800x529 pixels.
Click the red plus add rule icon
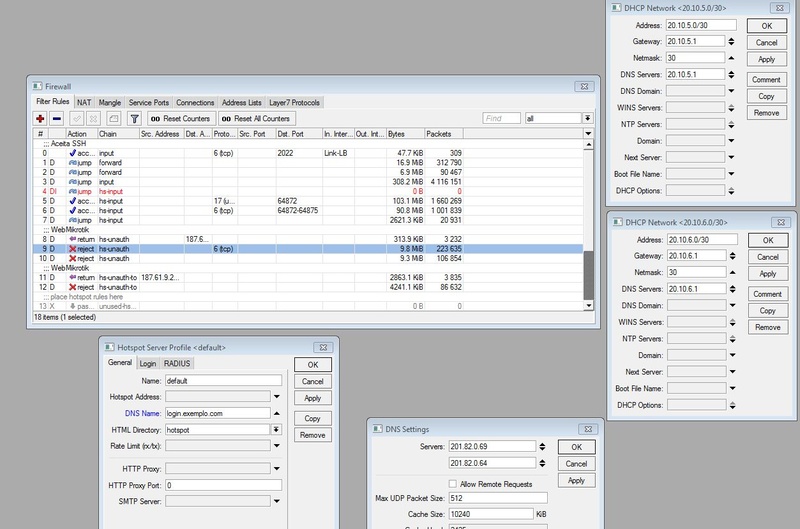pos(41,118)
